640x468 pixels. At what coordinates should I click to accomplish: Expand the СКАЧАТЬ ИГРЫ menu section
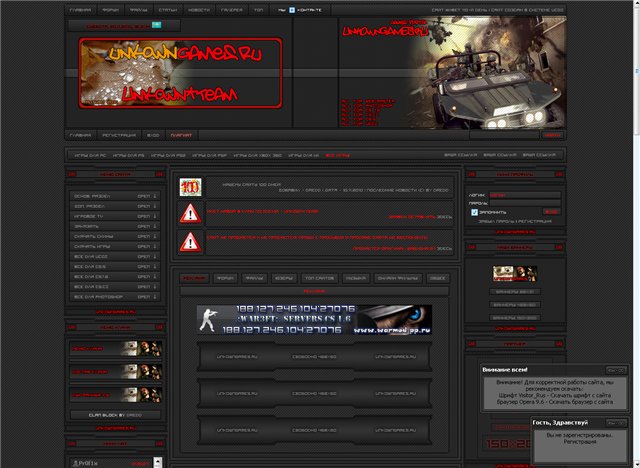(115, 246)
